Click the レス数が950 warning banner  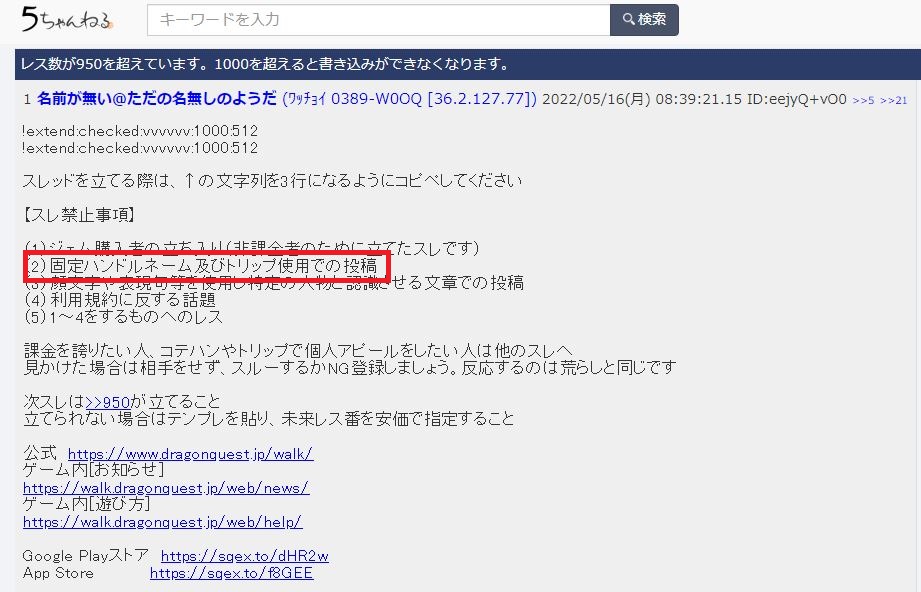click(x=266, y=65)
